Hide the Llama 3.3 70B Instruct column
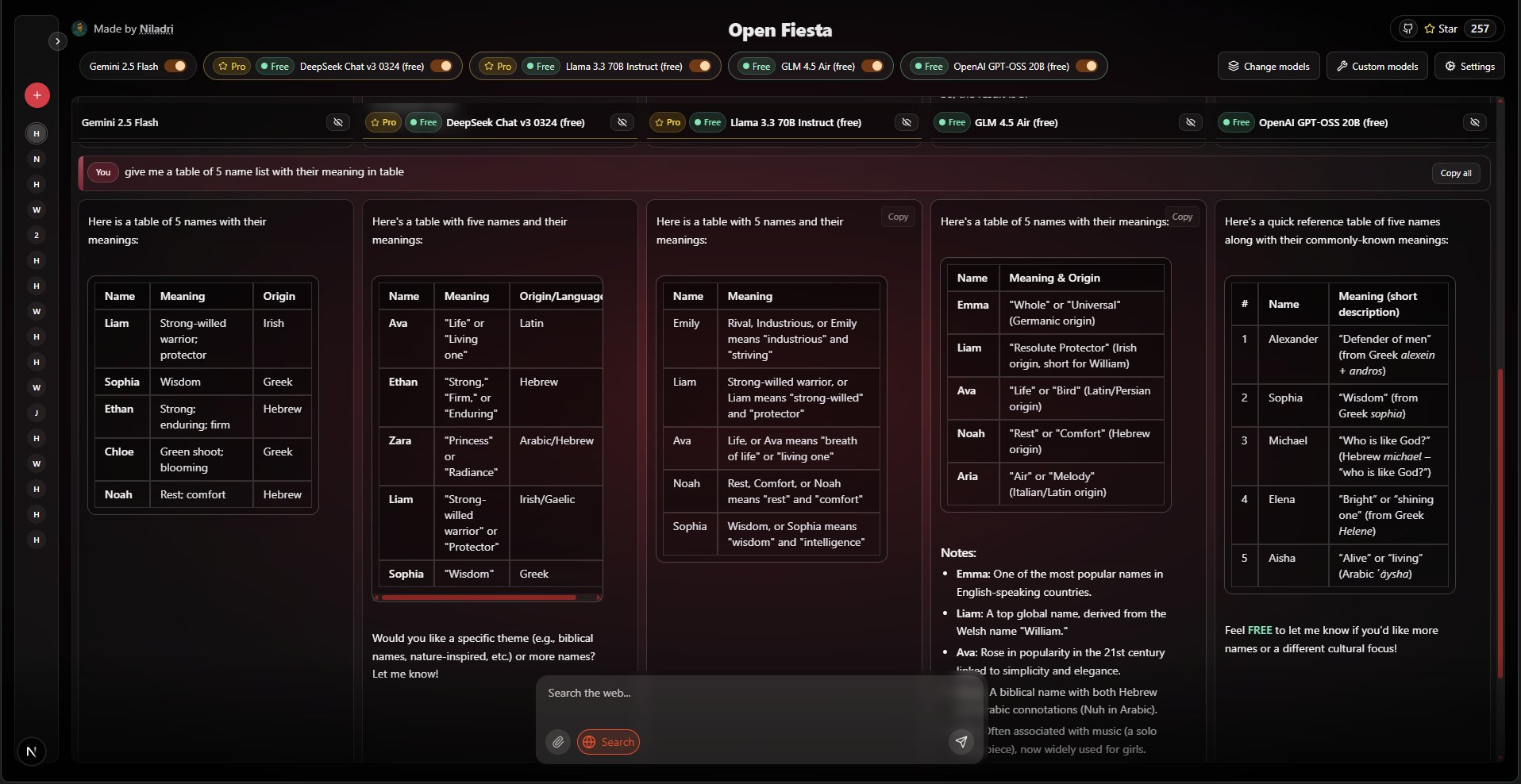This screenshot has width=1521, height=784. pyautogui.click(x=907, y=122)
